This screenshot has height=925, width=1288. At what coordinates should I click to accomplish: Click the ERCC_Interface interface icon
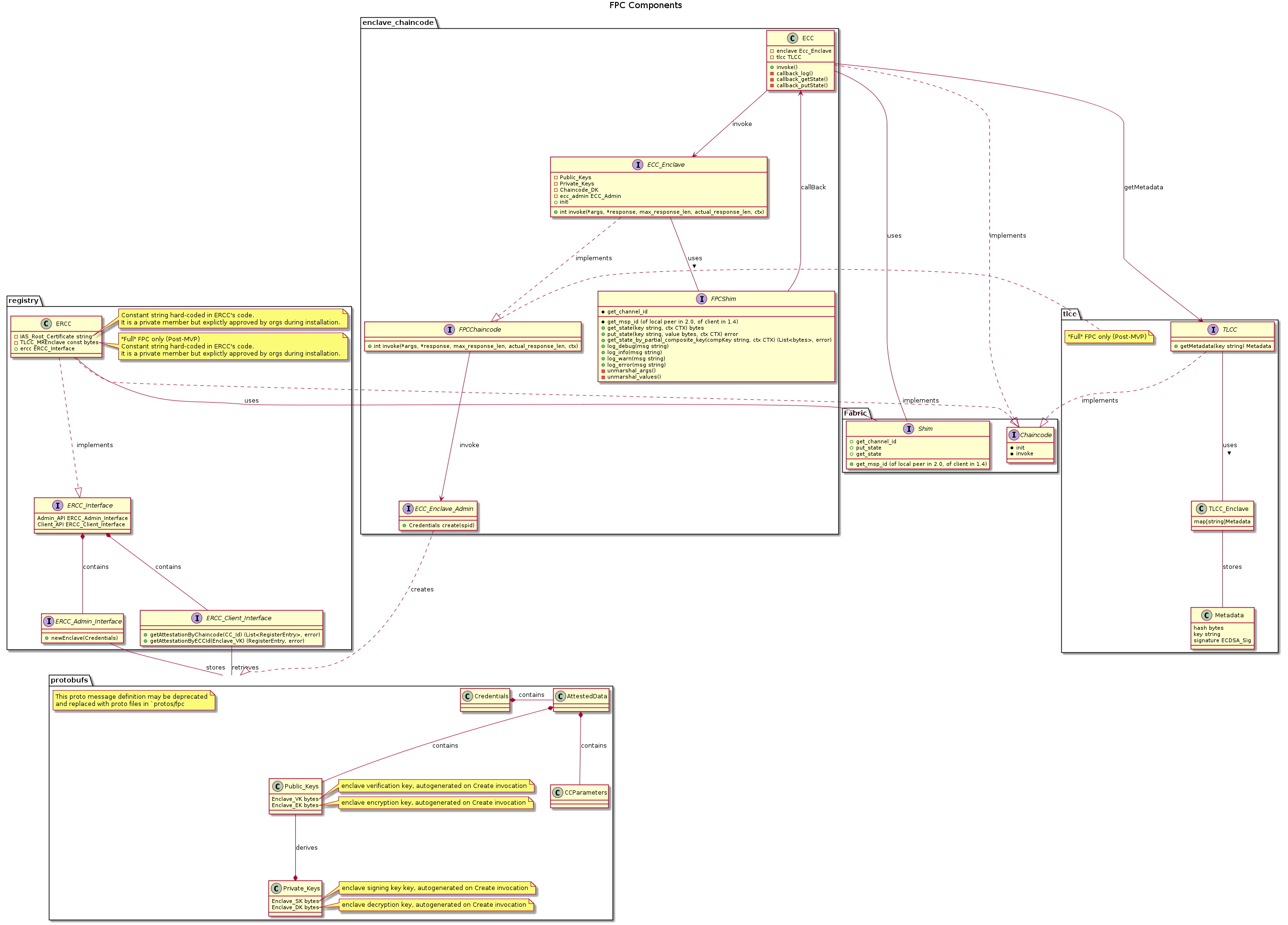pyautogui.click(x=58, y=505)
